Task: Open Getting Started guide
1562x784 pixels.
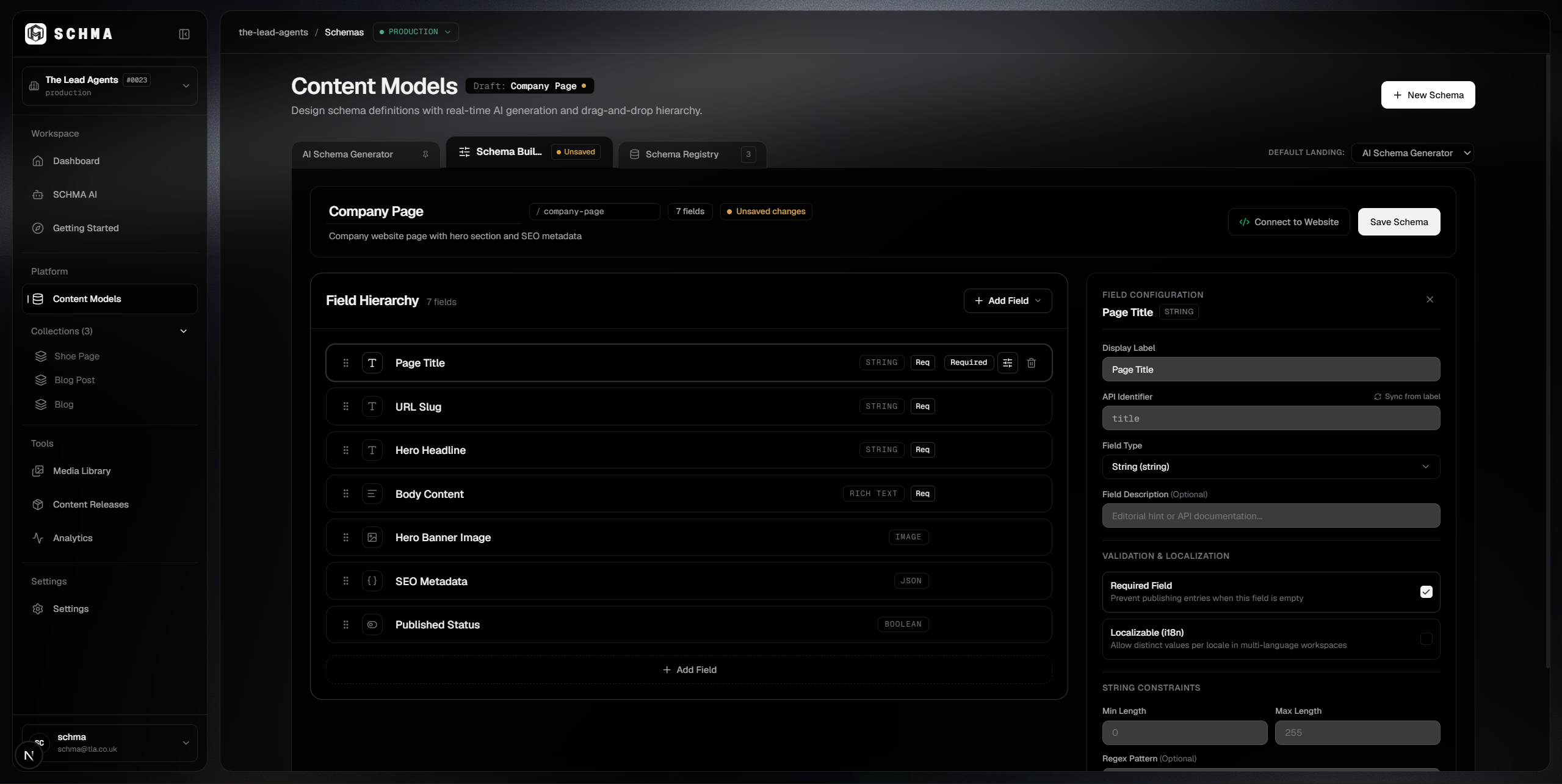Action: click(x=110, y=228)
